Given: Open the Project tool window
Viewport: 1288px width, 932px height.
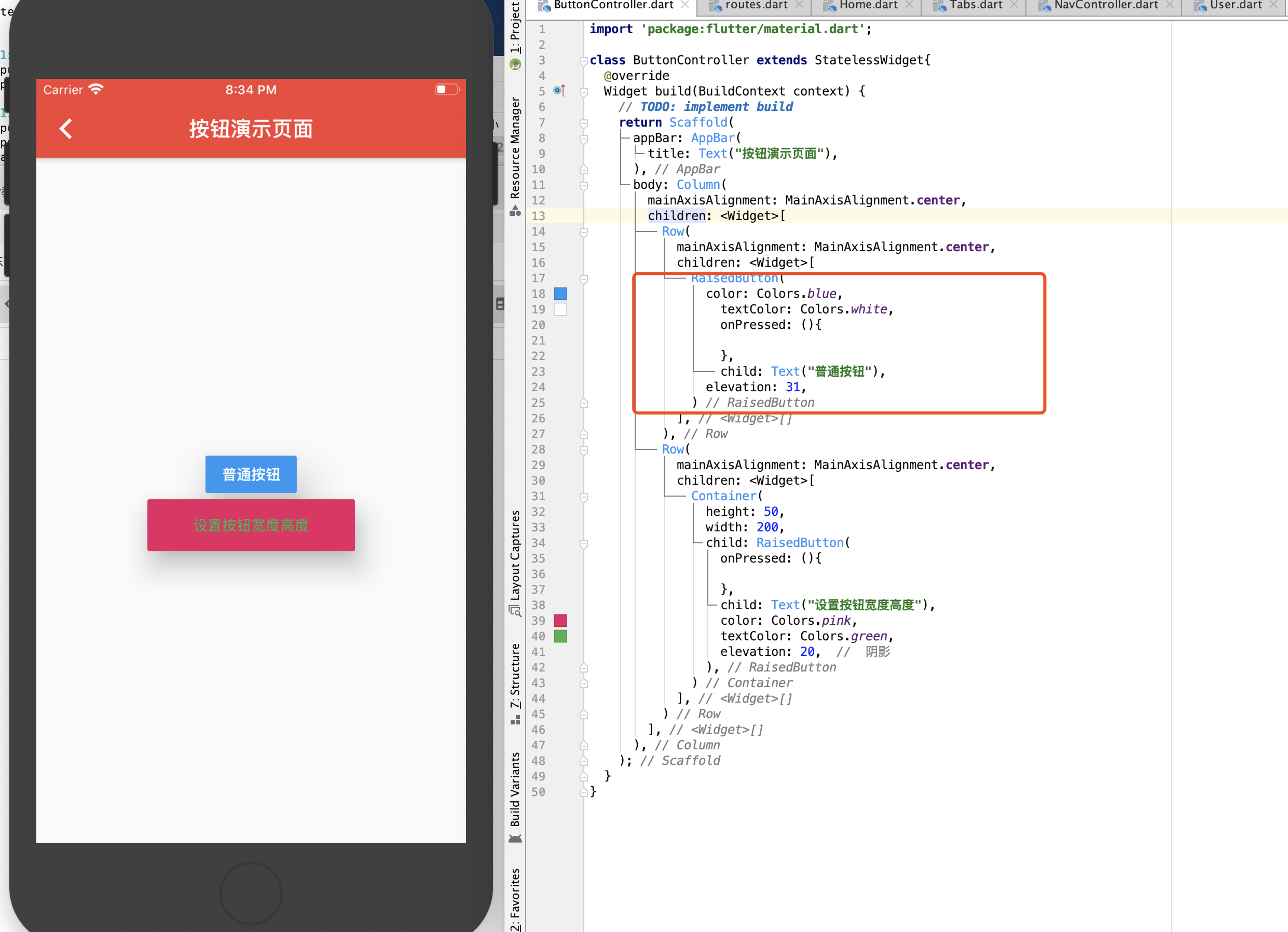Looking at the screenshot, I should pos(514,29).
